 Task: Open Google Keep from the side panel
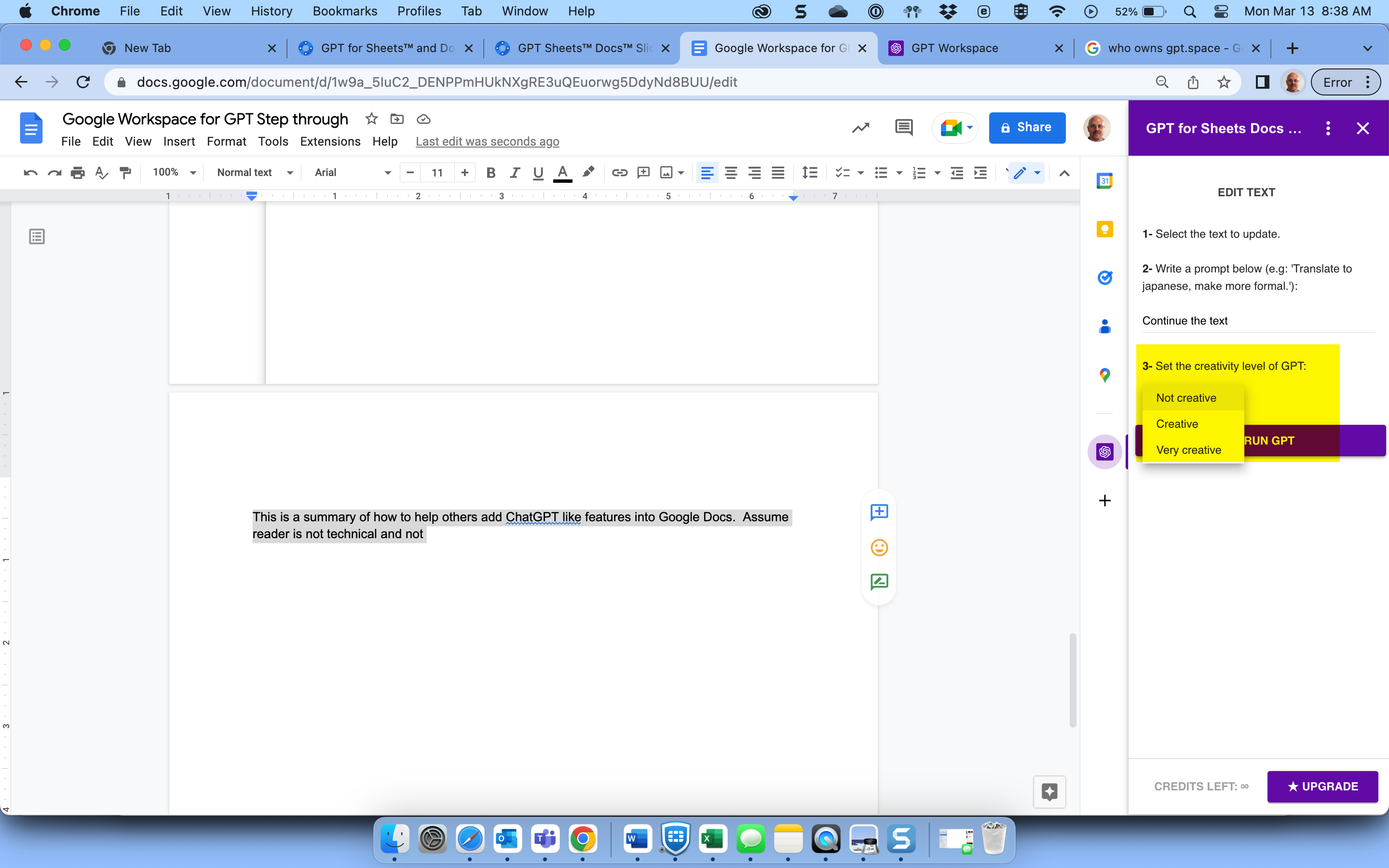[x=1104, y=229]
